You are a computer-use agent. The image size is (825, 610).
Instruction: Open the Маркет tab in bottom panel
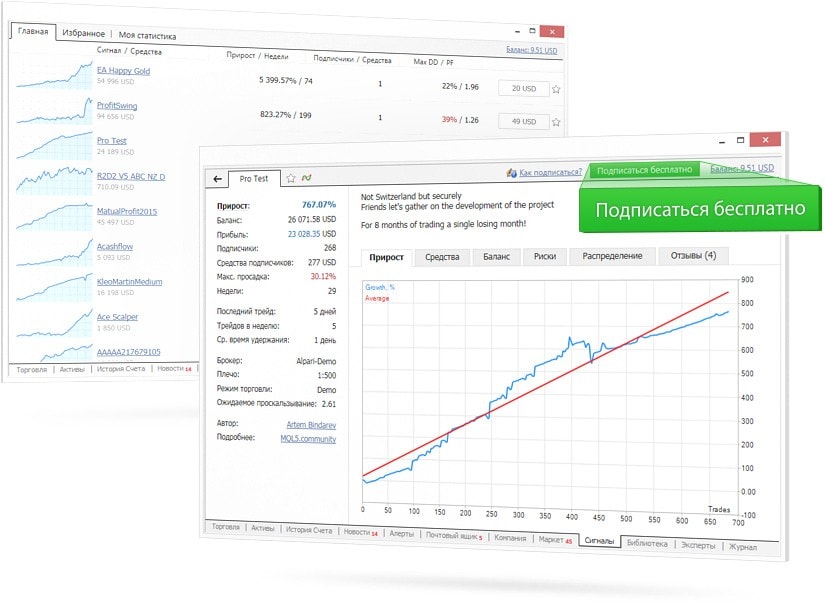(x=555, y=539)
